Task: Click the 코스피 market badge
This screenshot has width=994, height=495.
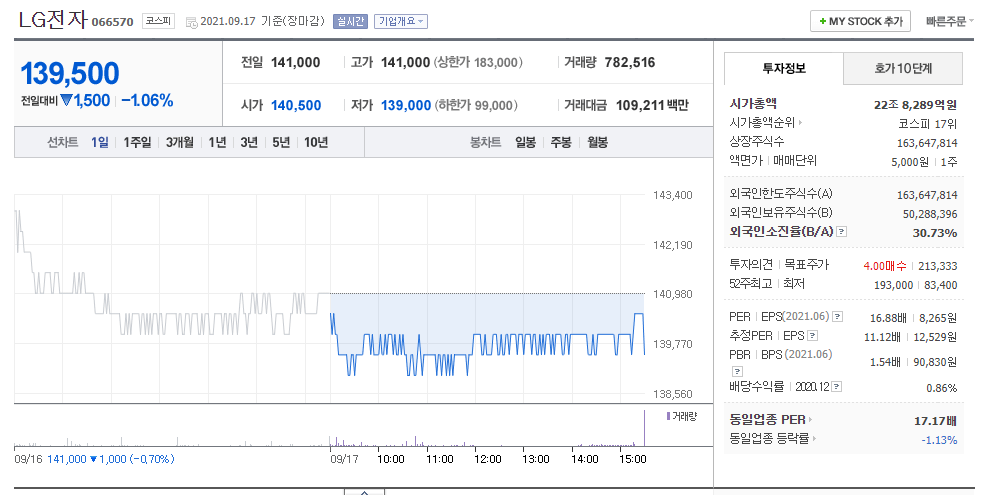Action: click(158, 21)
